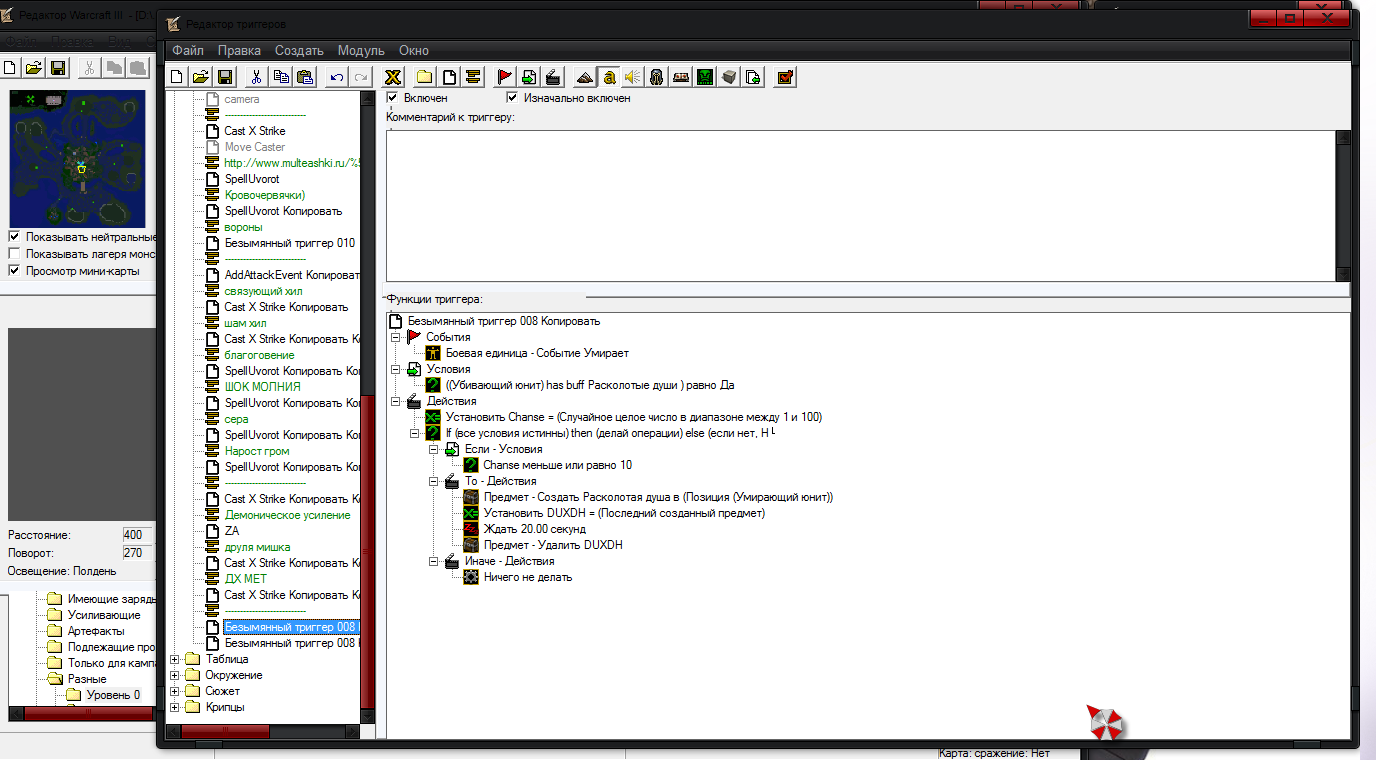Select the "SpellUvorot" trigger
The width and height of the screenshot is (1376, 760).
click(x=252, y=179)
